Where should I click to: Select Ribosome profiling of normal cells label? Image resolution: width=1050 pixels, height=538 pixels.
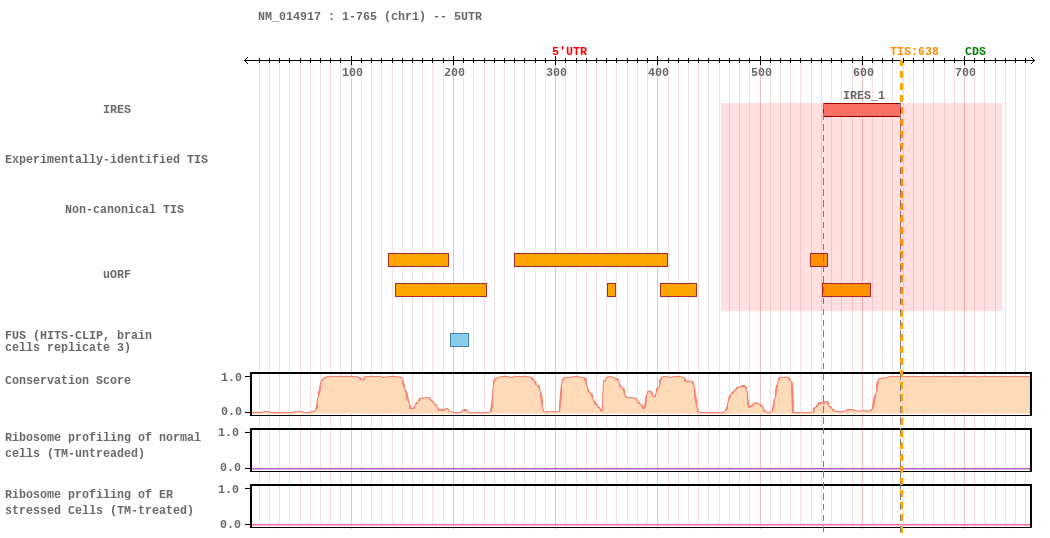(102, 445)
